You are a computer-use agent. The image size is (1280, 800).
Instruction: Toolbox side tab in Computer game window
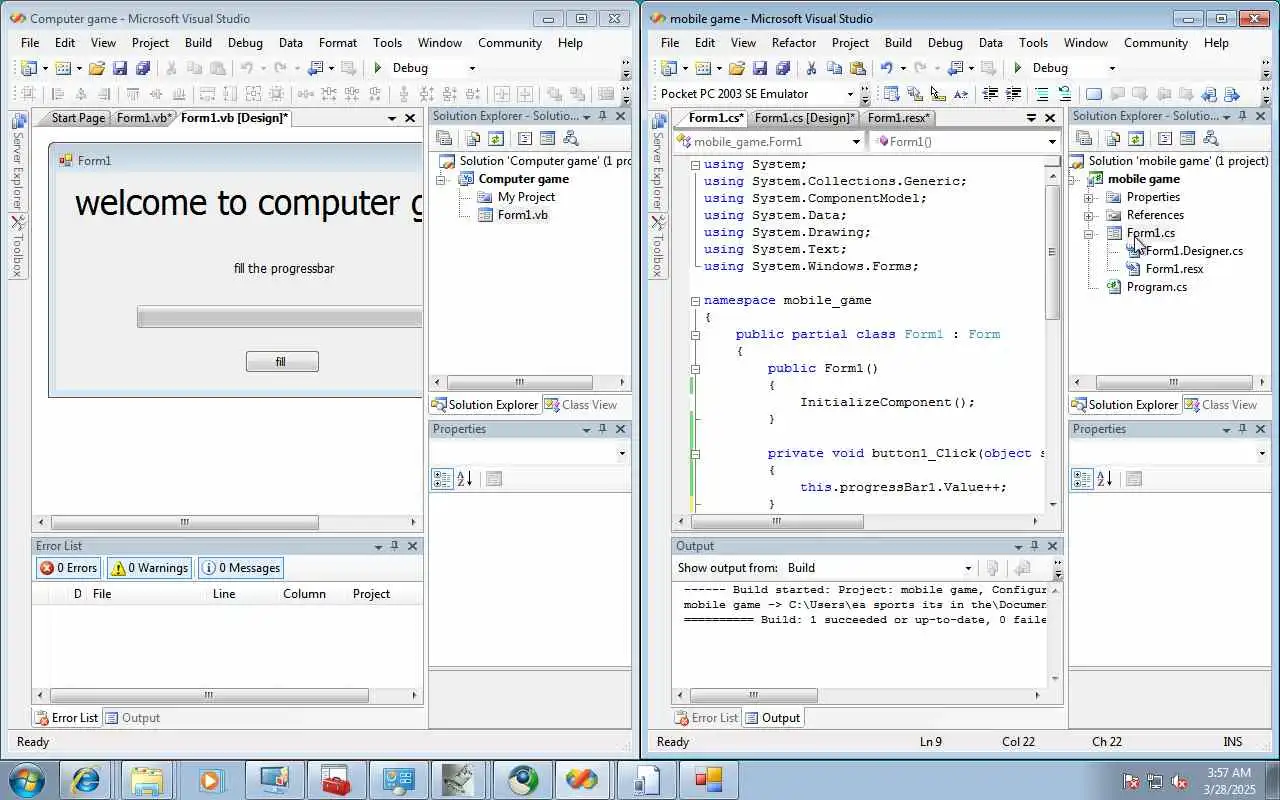[x=18, y=247]
